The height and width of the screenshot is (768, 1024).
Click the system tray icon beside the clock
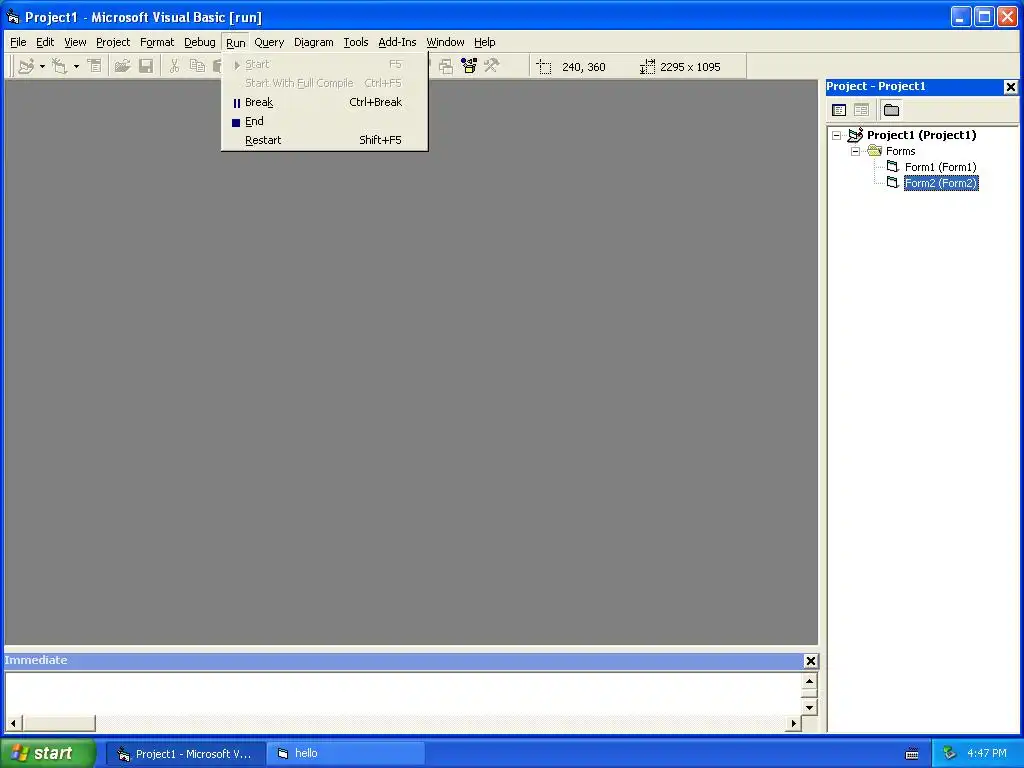pos(950,754)
